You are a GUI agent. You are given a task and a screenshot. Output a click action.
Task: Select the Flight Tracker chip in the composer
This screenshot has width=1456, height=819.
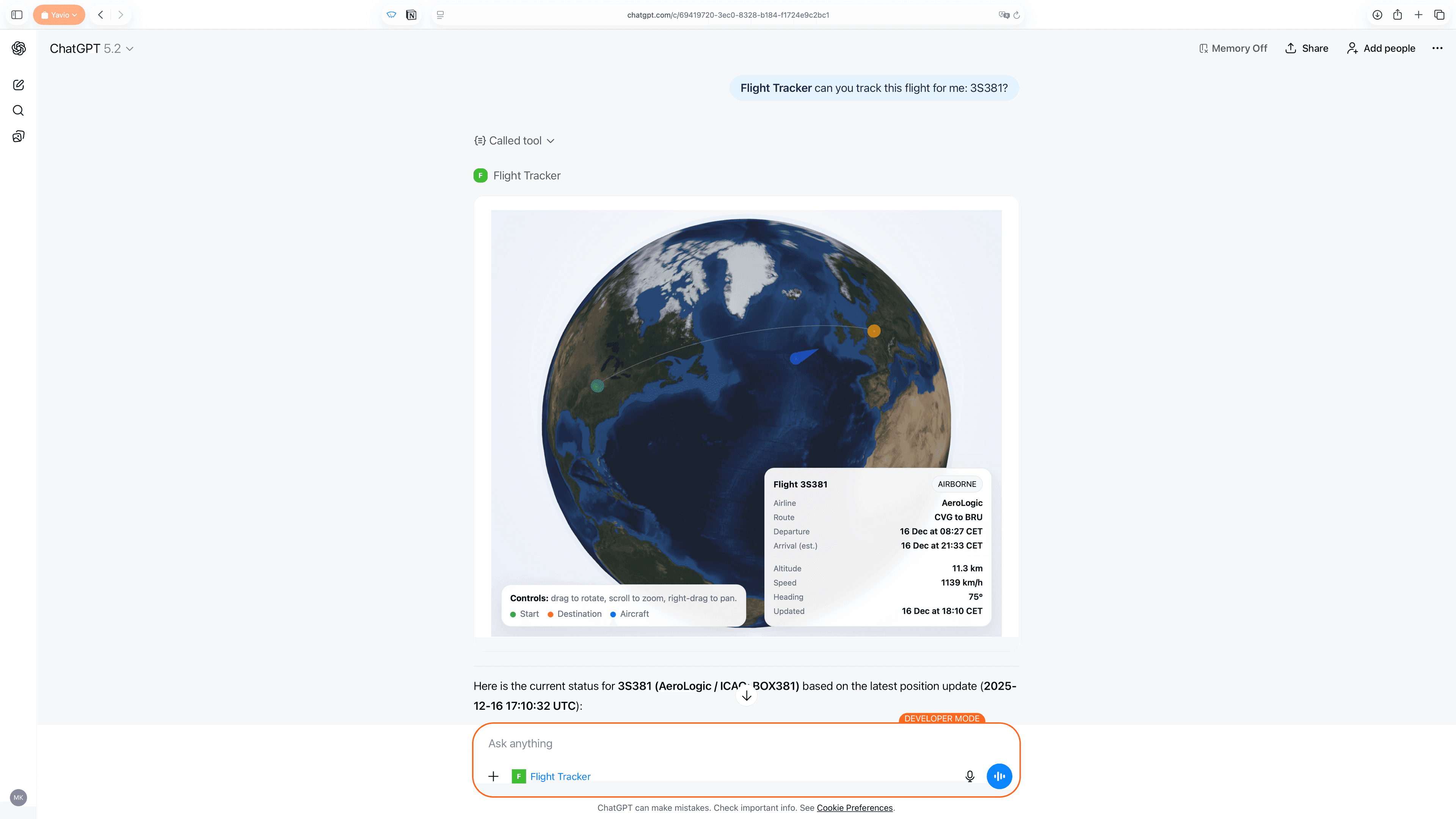(x=551, y=776)
